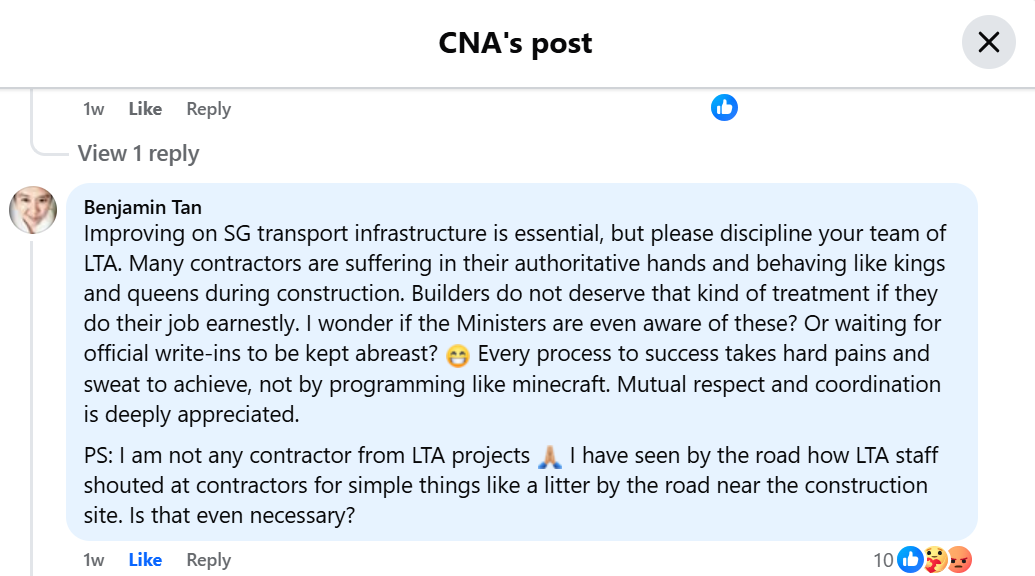This screenshot has height=576, width=1035.
Task: Open the 1w timestamp under Benjamin Tan's comment
Action: (93, 560)
